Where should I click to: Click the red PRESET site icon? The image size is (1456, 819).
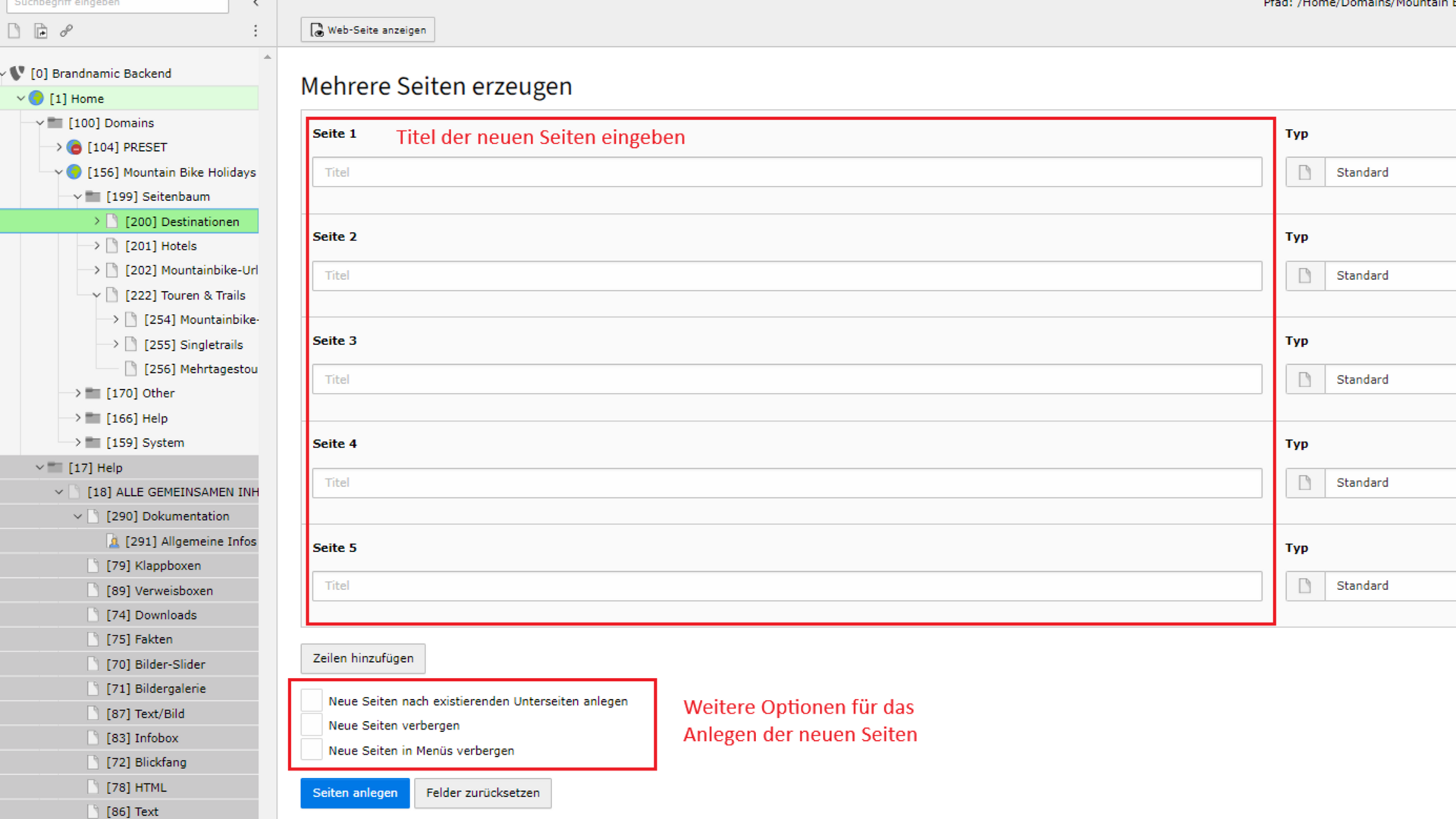pyautogui.click(x=74, y=147)
